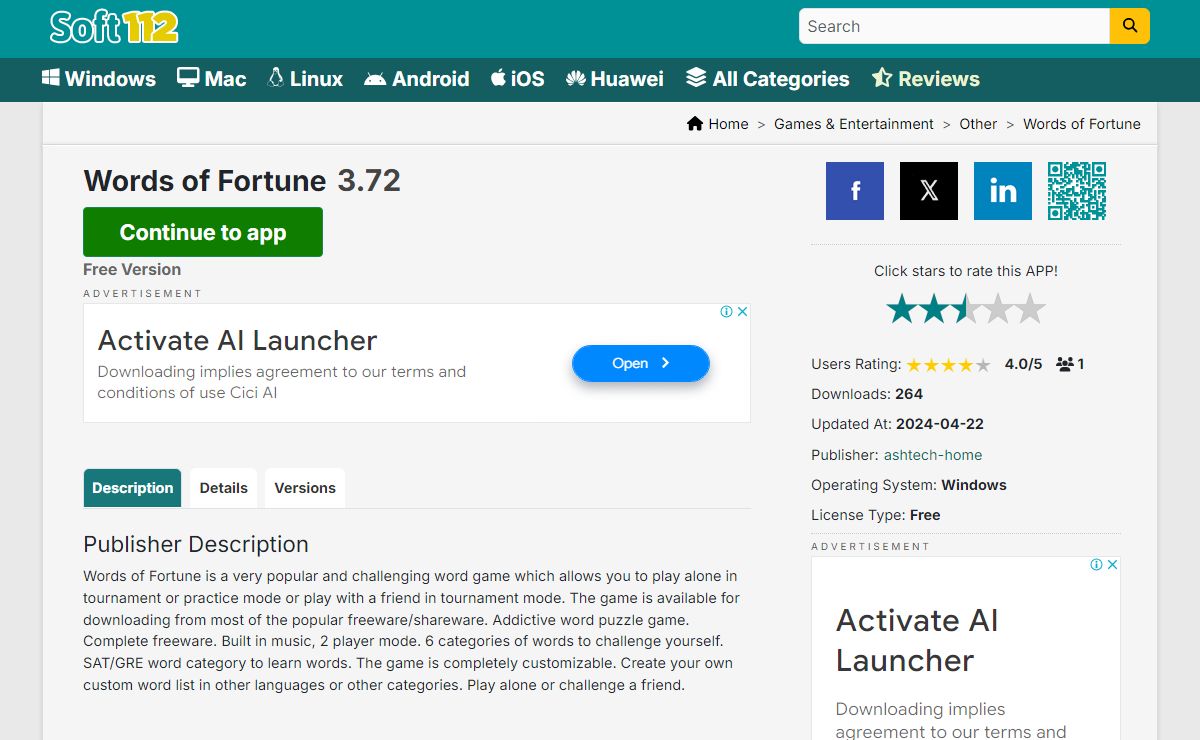Click the Soft112 logo

click(114, 27)
